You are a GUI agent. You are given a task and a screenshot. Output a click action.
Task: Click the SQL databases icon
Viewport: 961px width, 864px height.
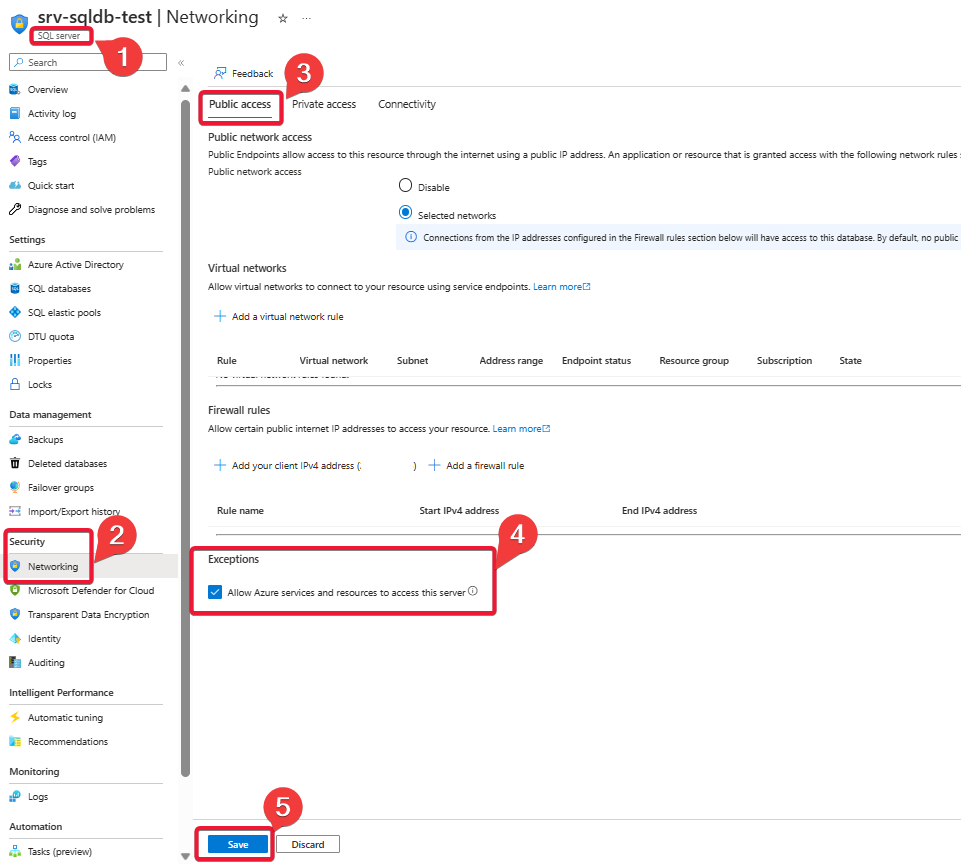pyautogui.click(x=15, y=289)
